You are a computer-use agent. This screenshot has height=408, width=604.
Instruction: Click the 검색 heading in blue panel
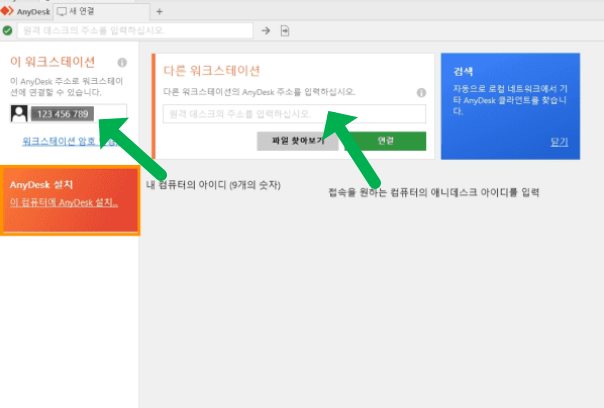(463, 71)
